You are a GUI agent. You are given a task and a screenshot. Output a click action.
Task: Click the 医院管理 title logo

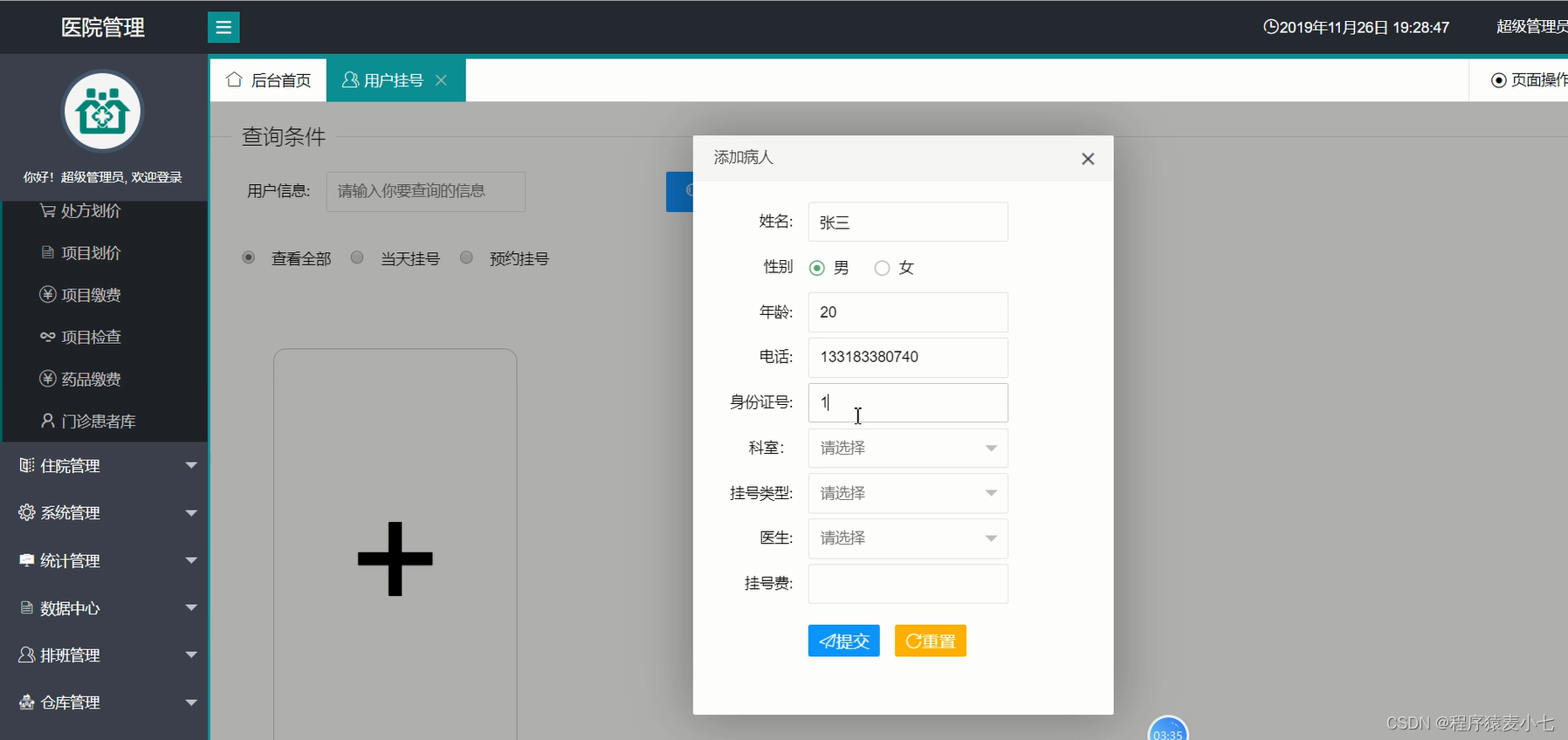coord(103,27)
